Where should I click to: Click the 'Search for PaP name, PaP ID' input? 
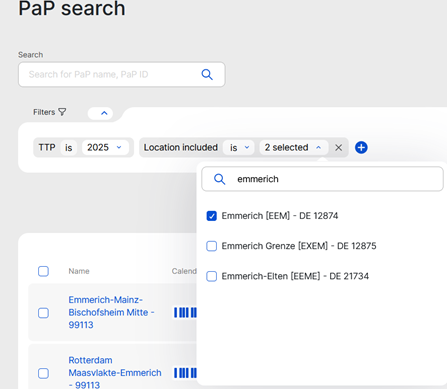(x=122, y=74)
